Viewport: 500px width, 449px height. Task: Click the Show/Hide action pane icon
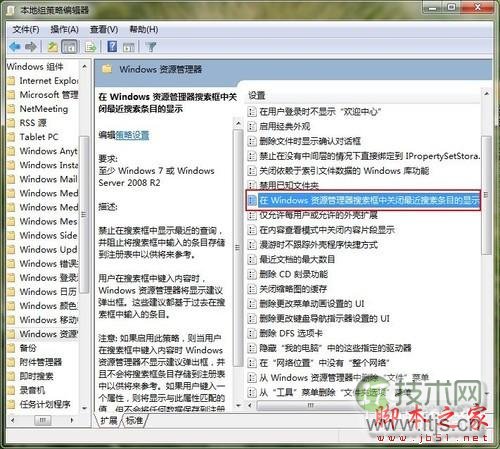point(129,47)
